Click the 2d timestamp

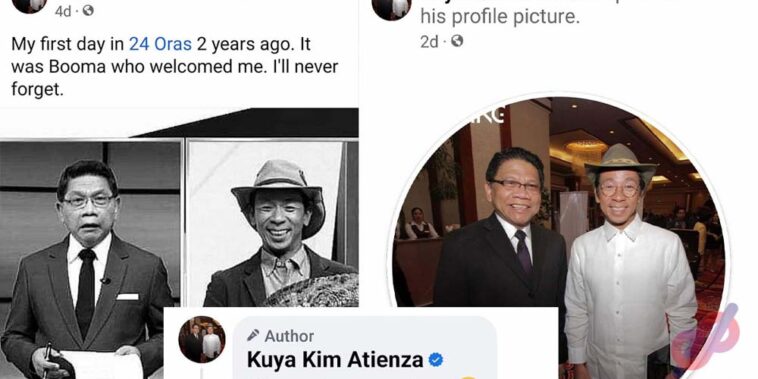coord(429,42)
